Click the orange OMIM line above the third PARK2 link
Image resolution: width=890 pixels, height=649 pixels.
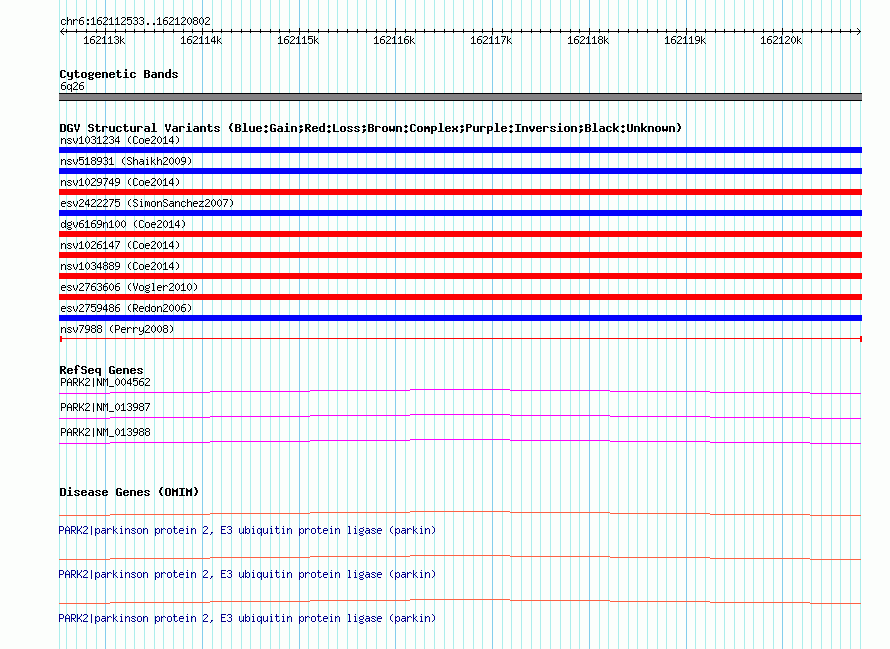tap(460, 601)
